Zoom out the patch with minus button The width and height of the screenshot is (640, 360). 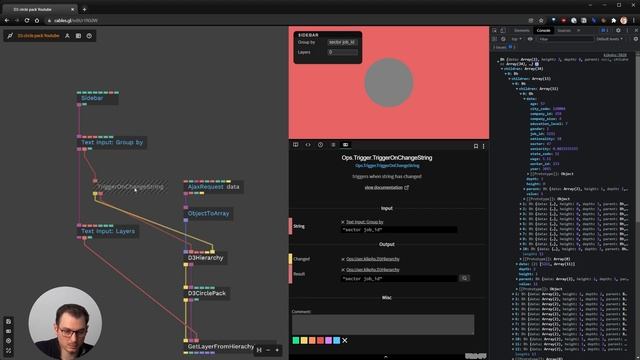(268, 350)
